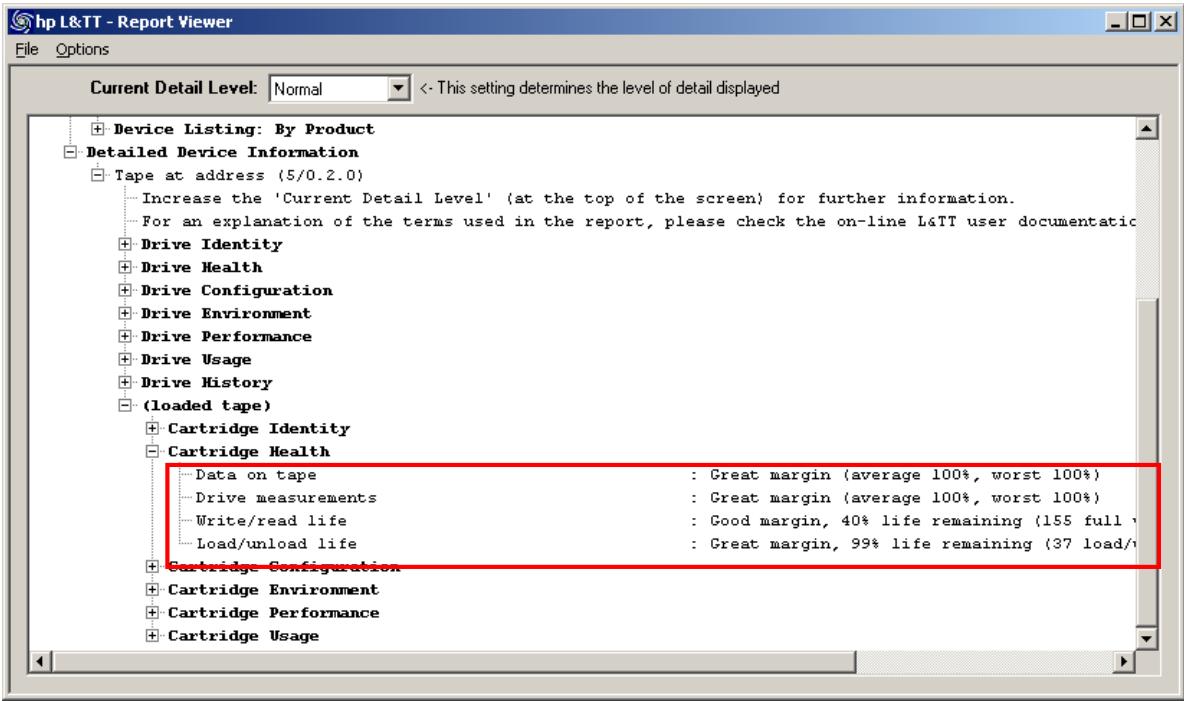Image resolution: width=1184 pixels, height=701 pixels.
Task: Select the Drive Usage tree label
Action: click(x=196, y=359)
